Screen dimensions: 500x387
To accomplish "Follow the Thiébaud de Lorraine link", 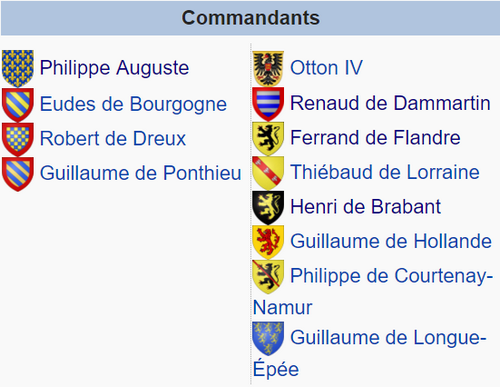I will 385,172.
